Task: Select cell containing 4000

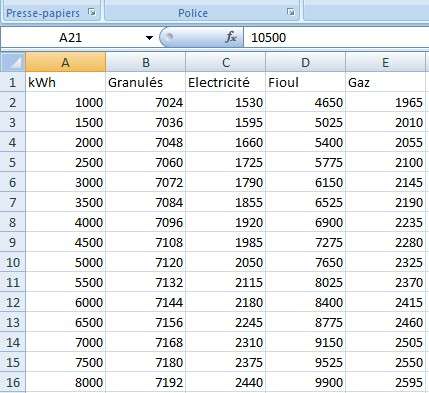Action: pos(65,222)
